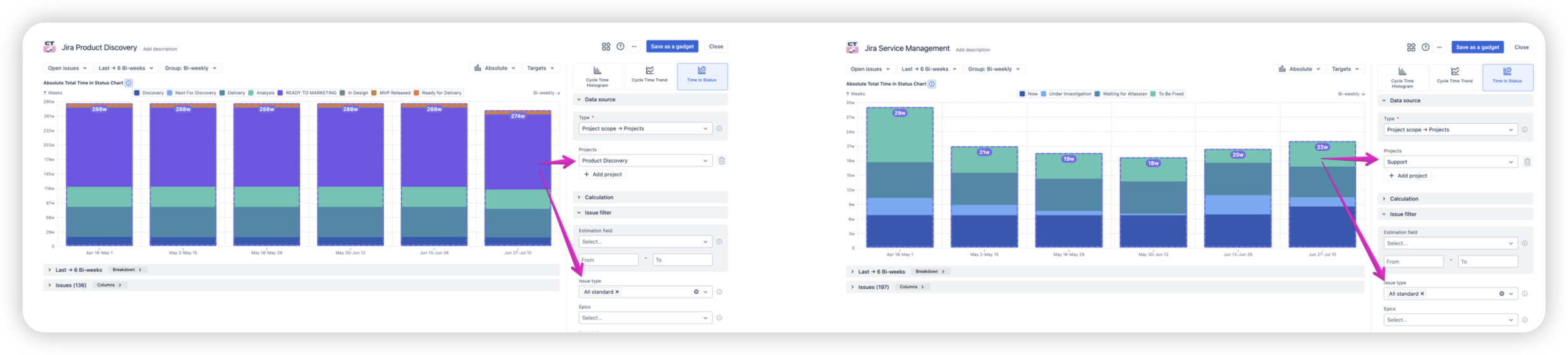Viewport: 1568px width, 355px height.
Task: Click the chart title info icon in Product Discovery panel
Action: pyautogui.click(x=128, y=82)
